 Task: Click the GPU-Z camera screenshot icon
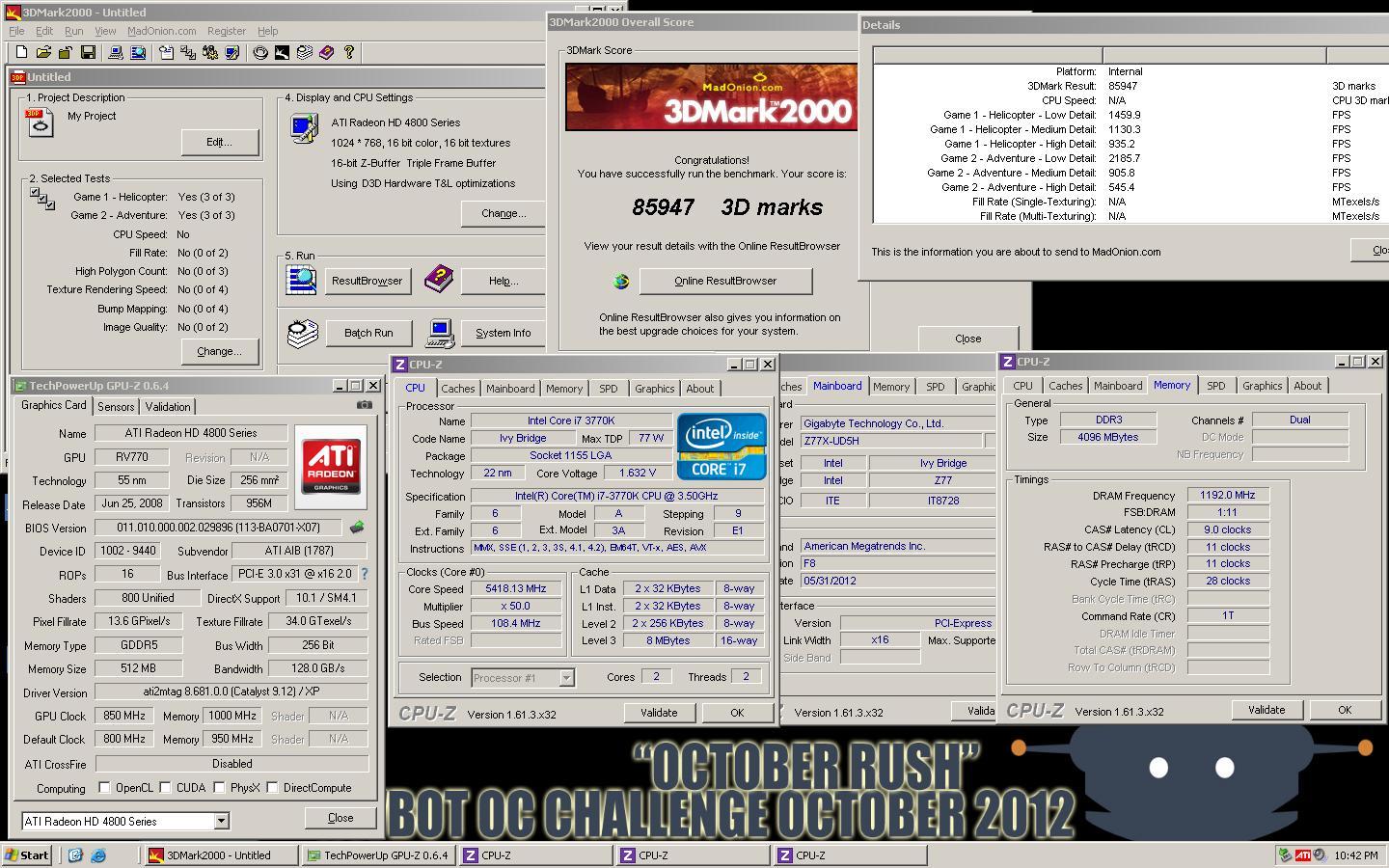pyautogui.click(x=365, y=405)
